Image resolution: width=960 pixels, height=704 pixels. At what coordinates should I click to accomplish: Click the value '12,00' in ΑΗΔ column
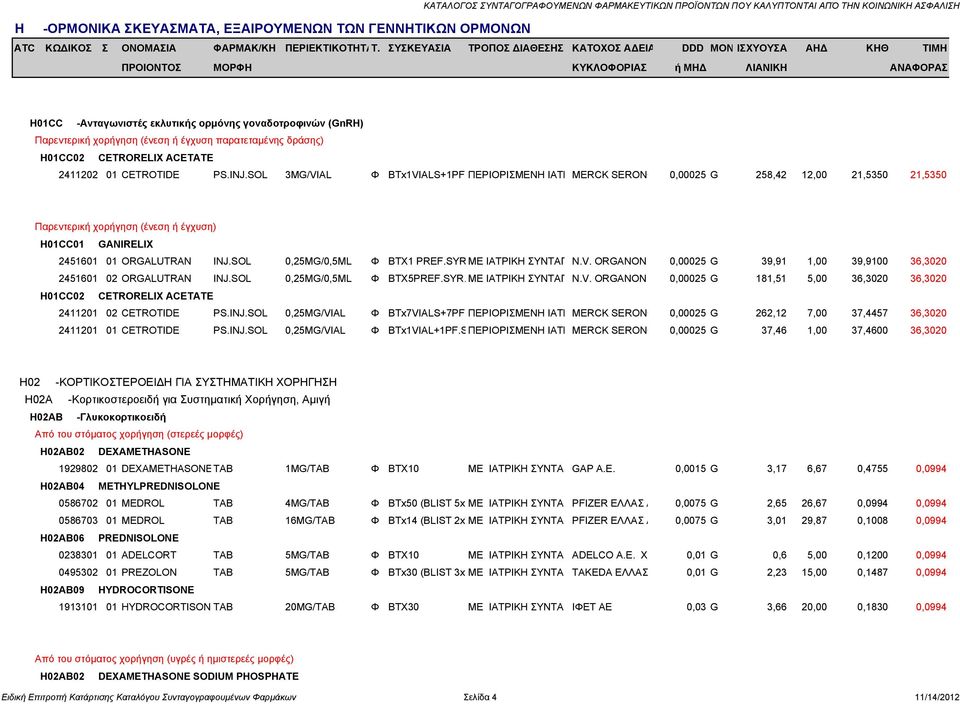coord(814,174)
